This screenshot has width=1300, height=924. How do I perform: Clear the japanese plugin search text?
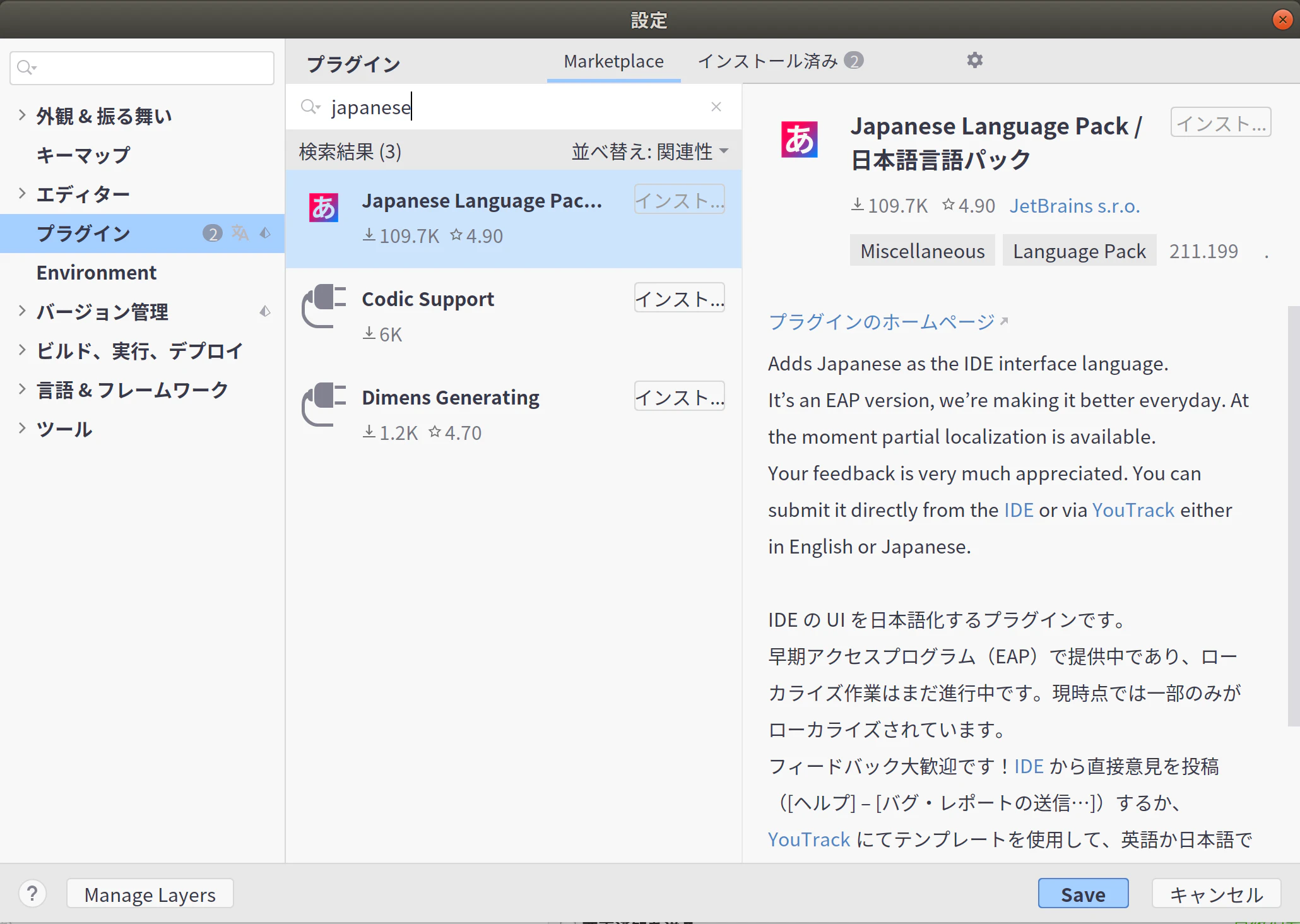tap(716, 107)
